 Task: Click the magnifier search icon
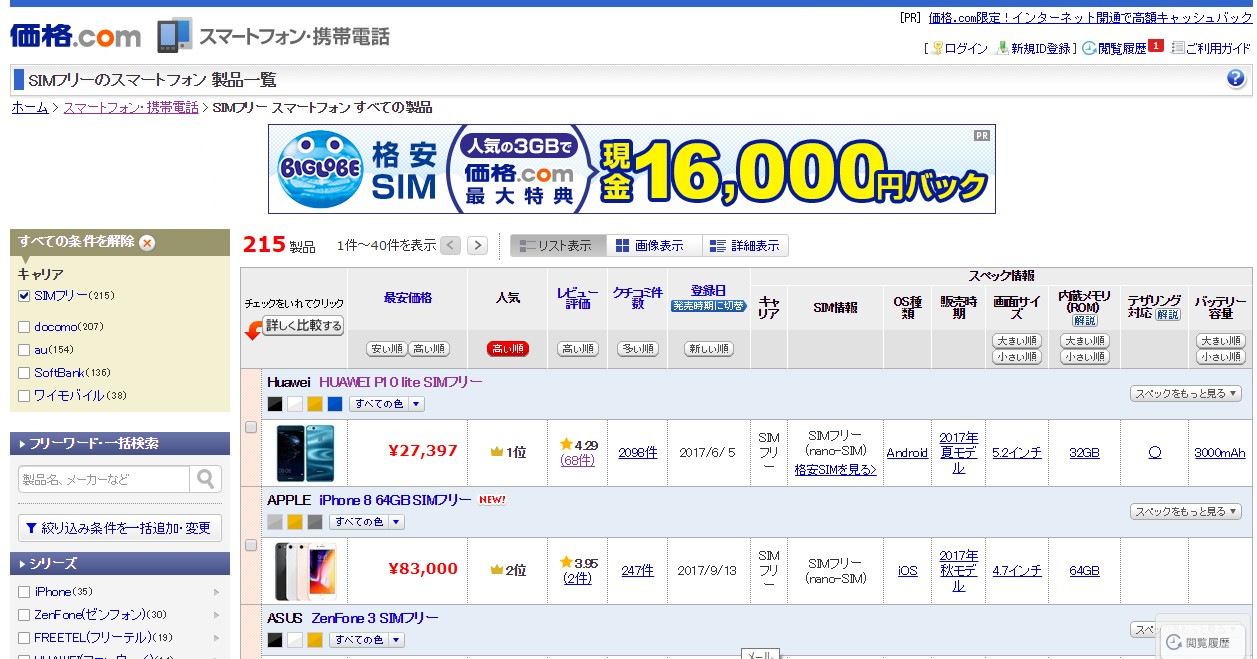205,479
